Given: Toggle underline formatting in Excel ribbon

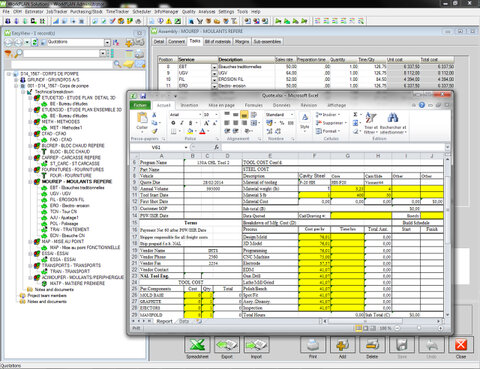Looking at the screenshot, I should [190, 123].
